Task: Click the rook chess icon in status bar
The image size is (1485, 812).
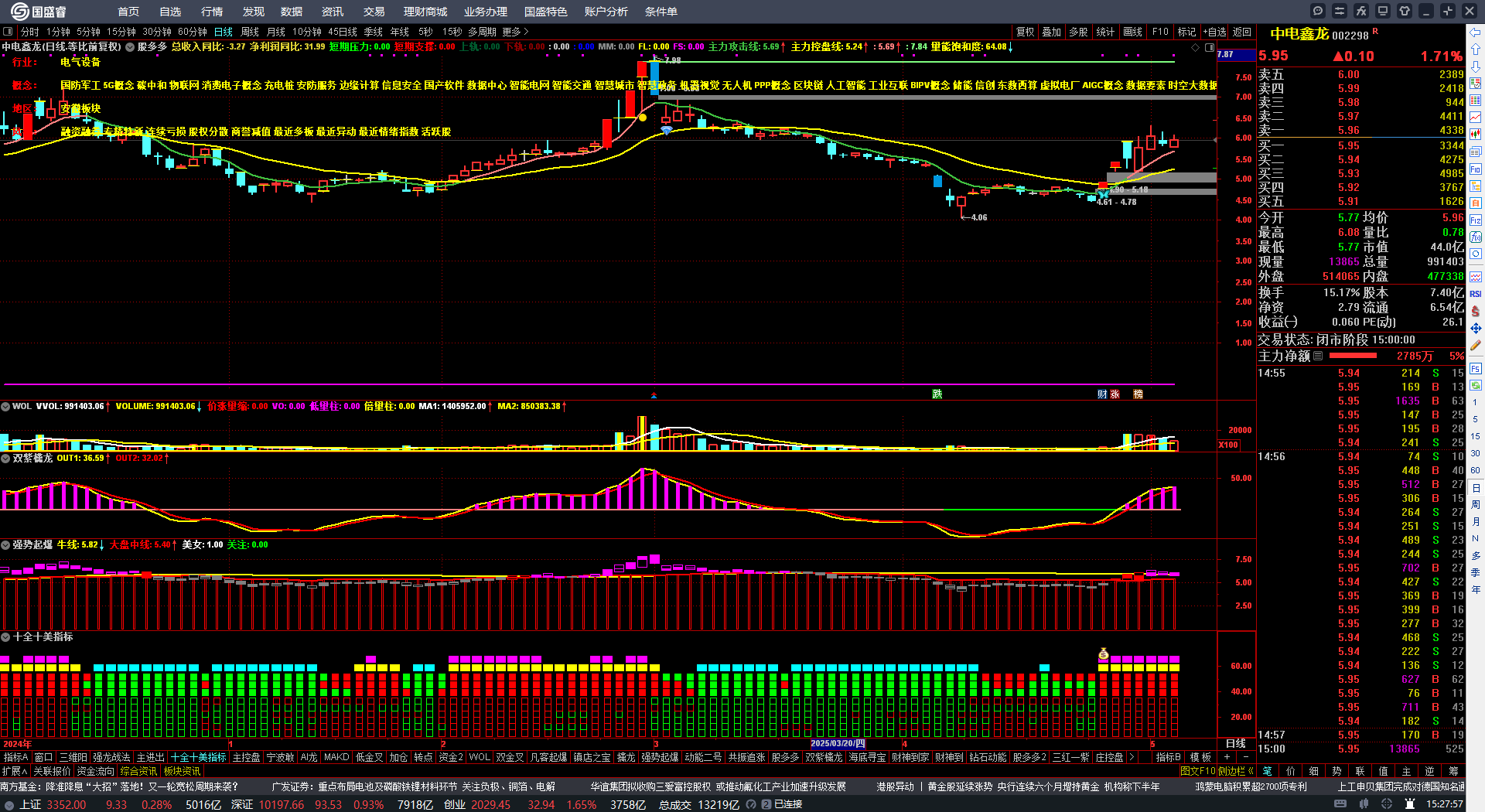Action: [1409, 804]
